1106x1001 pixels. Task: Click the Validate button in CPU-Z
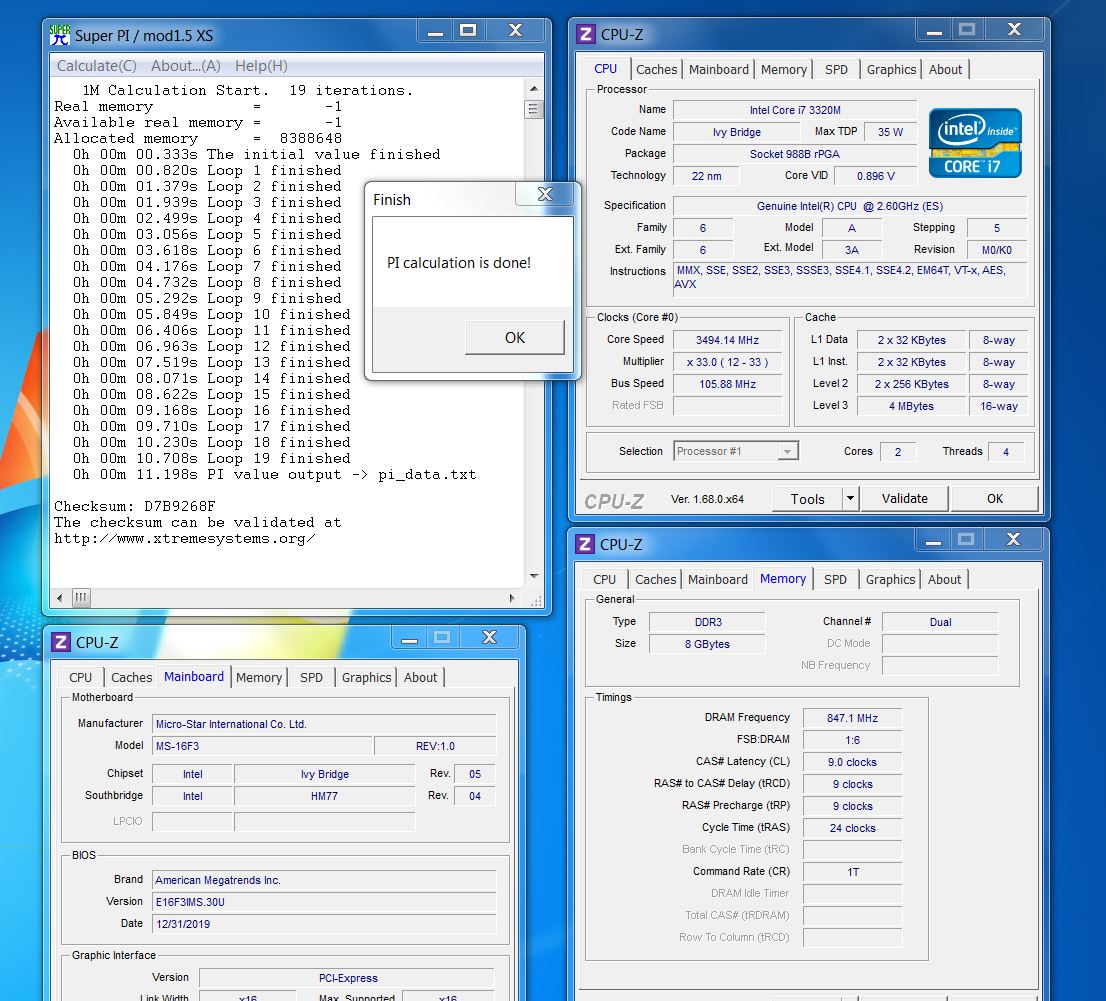[x=904, y=499]
